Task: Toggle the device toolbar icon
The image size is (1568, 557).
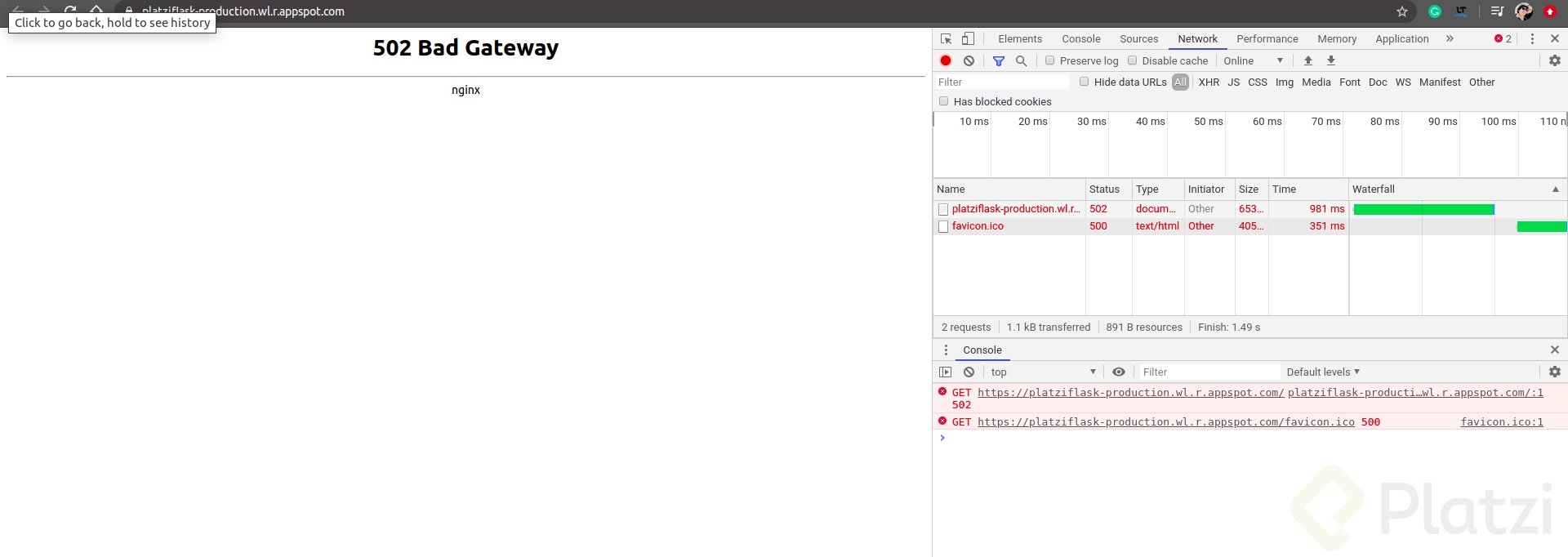Action: pyautogui.click(x=968, y=38)
